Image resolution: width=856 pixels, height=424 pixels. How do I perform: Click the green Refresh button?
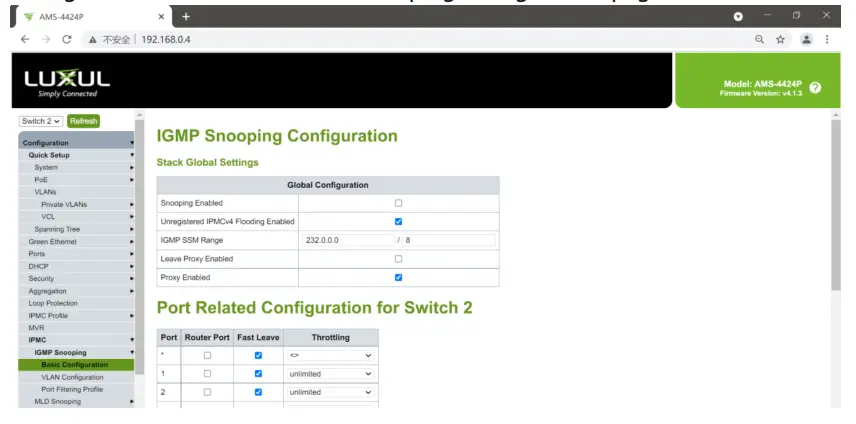pyautogui.click(x=84, y=121)
